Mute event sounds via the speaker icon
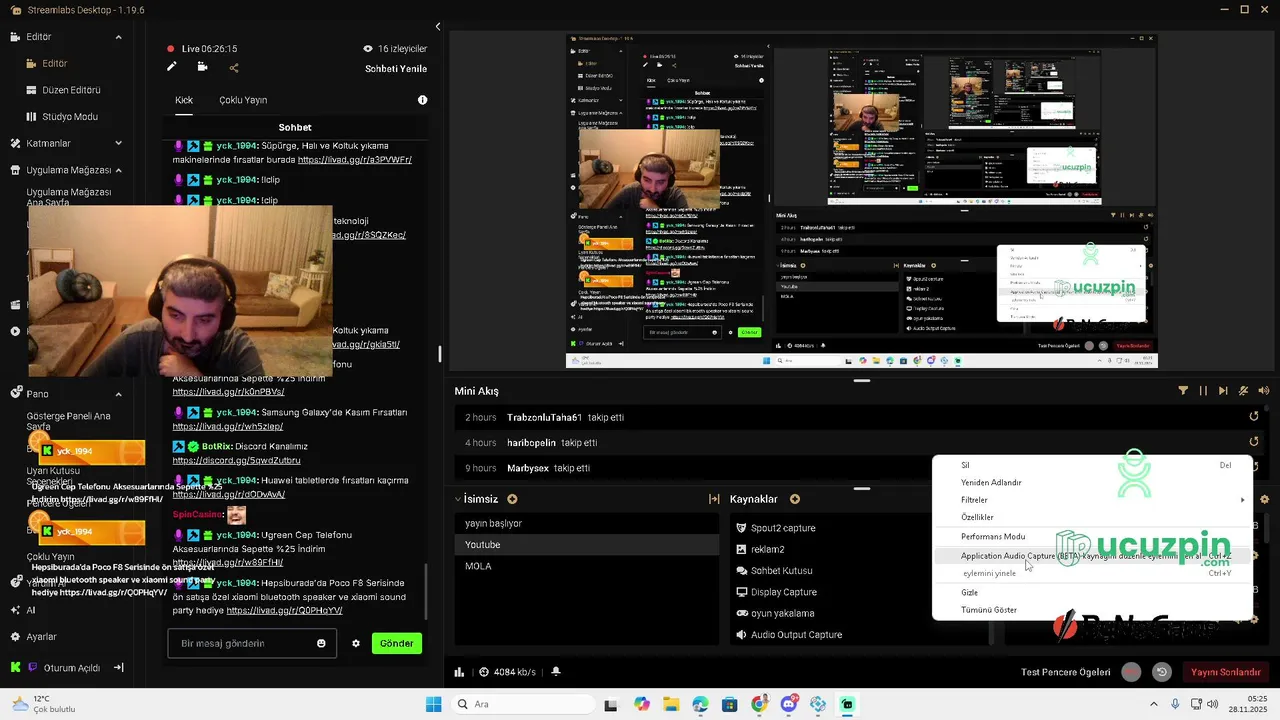 coord(1263,391)
